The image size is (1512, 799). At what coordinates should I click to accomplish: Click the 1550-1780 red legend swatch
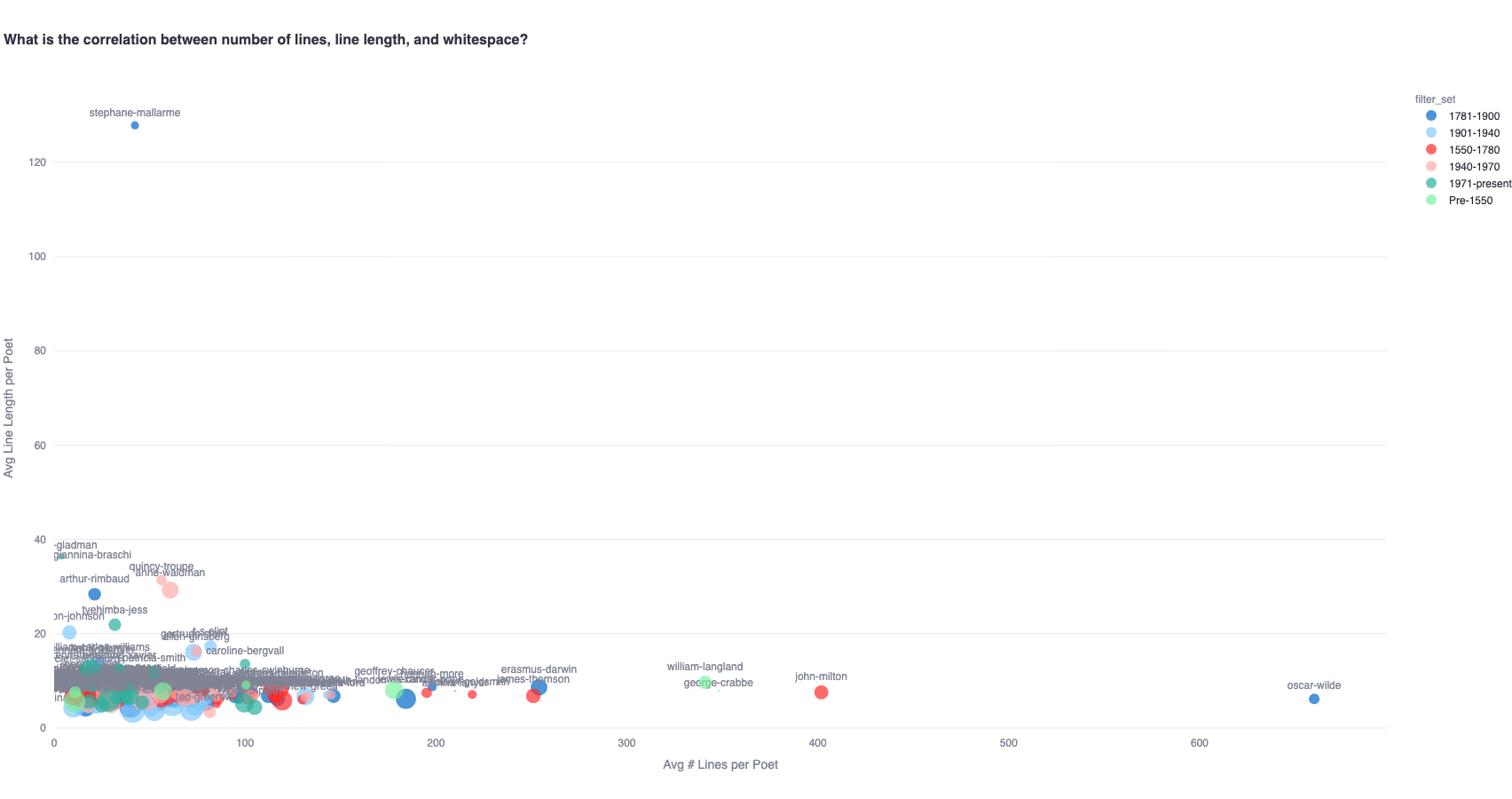click(x=1431, y=150)
